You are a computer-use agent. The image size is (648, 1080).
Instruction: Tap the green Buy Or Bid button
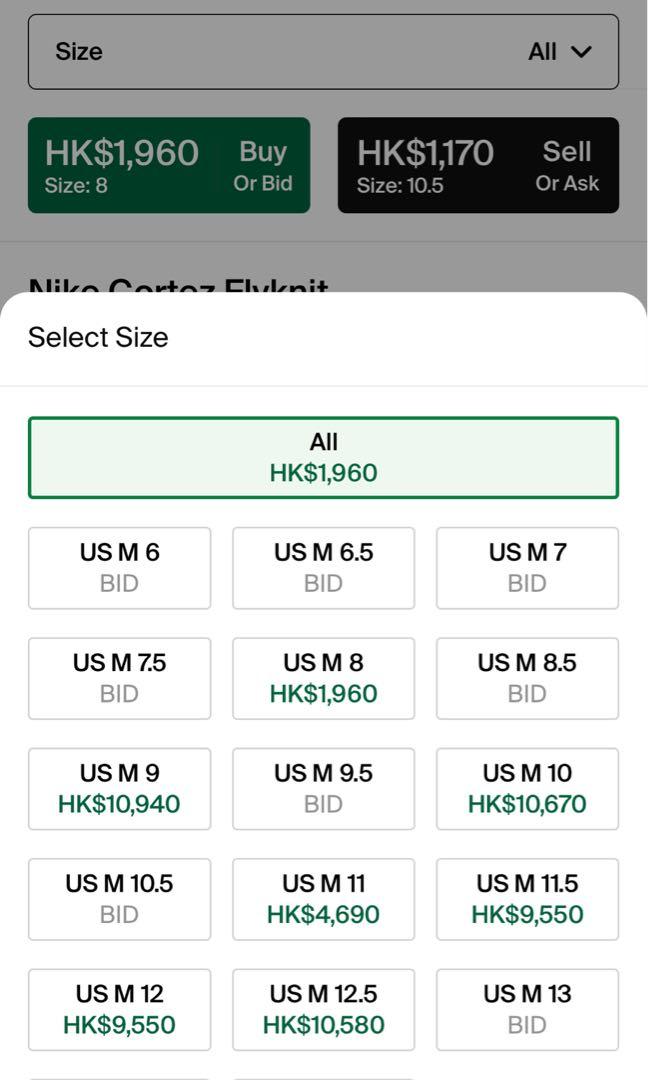tap(169, 165)
